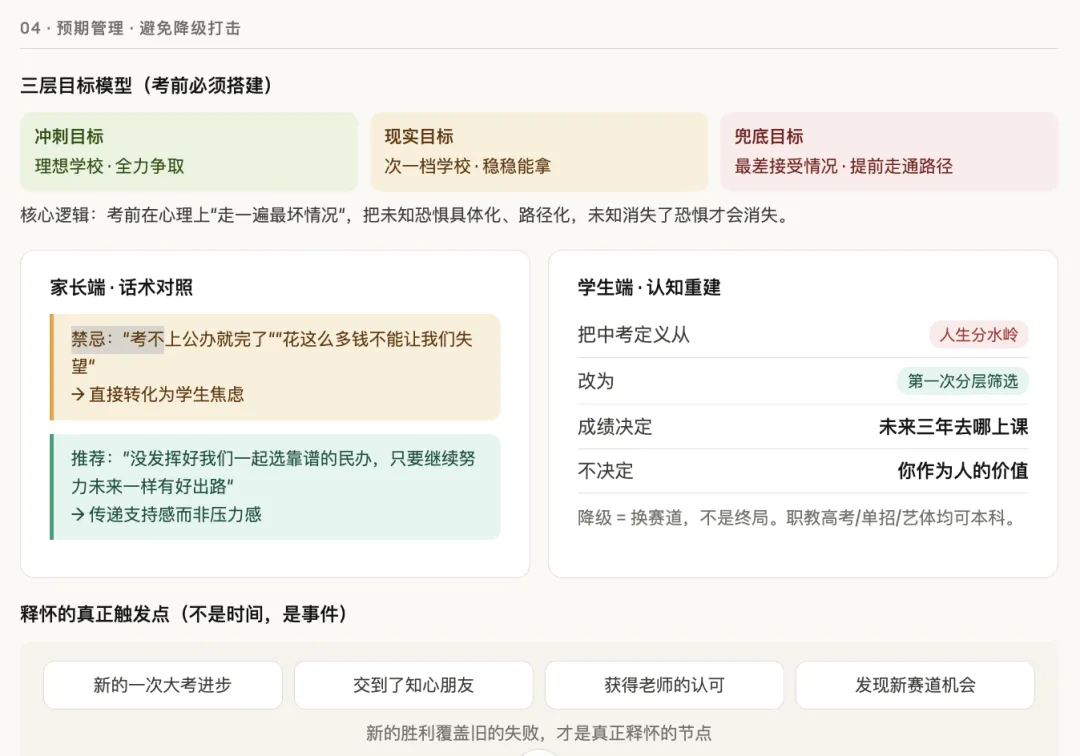Viewport: 1080px width, 756px height.
Task: Click the 人生分水岭 red tag
Action: click(978, 335)
